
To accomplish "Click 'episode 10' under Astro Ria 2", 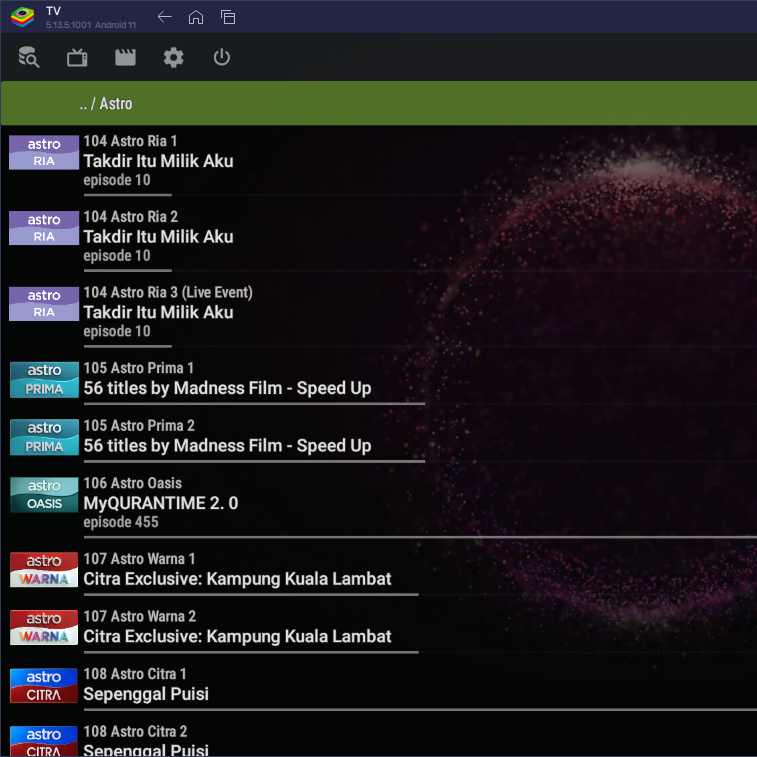I will click(x=117, y=256).
